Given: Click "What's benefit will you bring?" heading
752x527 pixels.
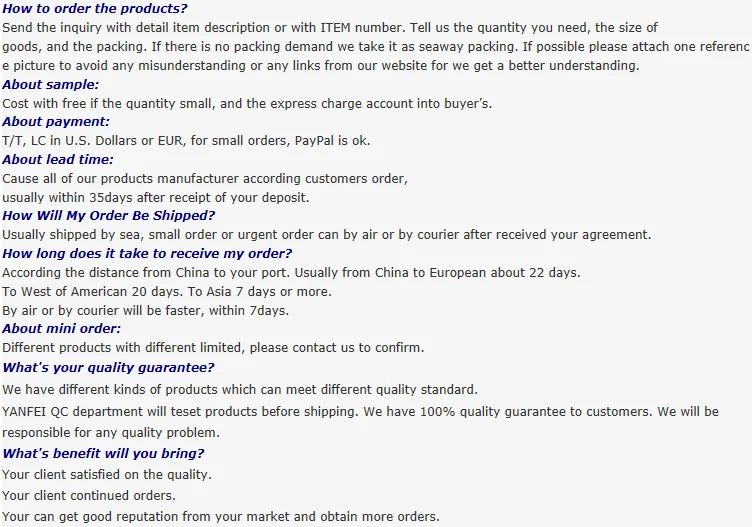Looking at the screenshot, I should coord(103,453).
